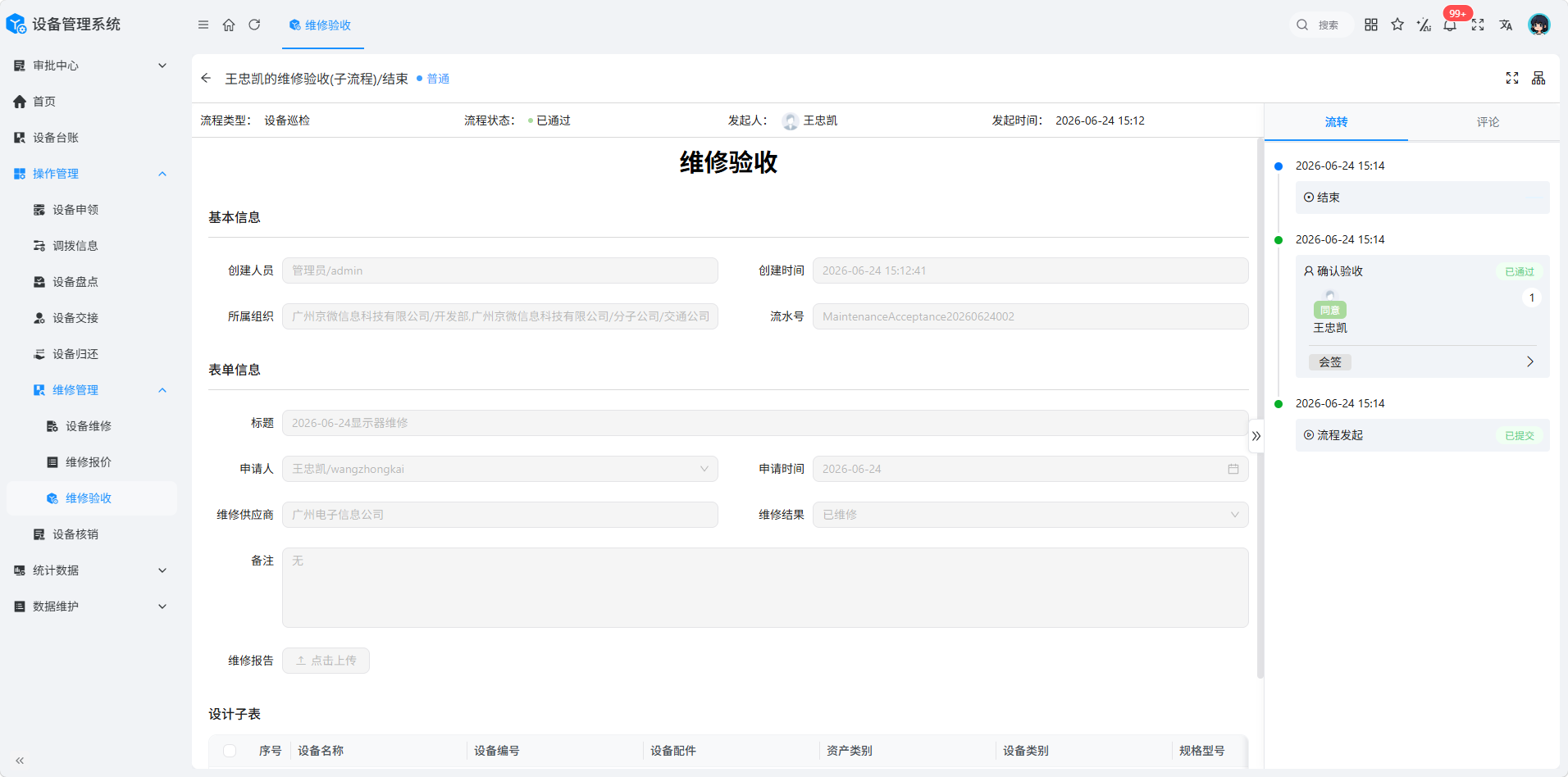1568x777 pixels.
Task: Check the select-all checkbox in sub-table header
Action: (230, 751)
